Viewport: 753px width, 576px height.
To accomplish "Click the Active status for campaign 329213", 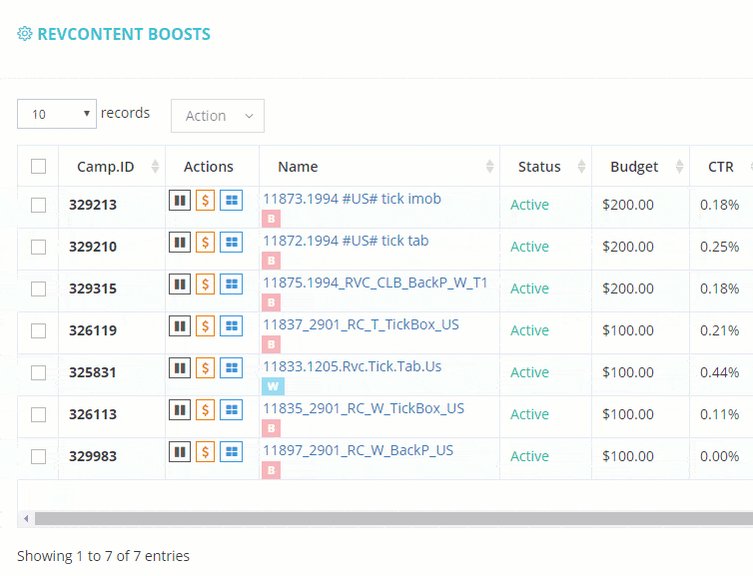I will (530, 205).
